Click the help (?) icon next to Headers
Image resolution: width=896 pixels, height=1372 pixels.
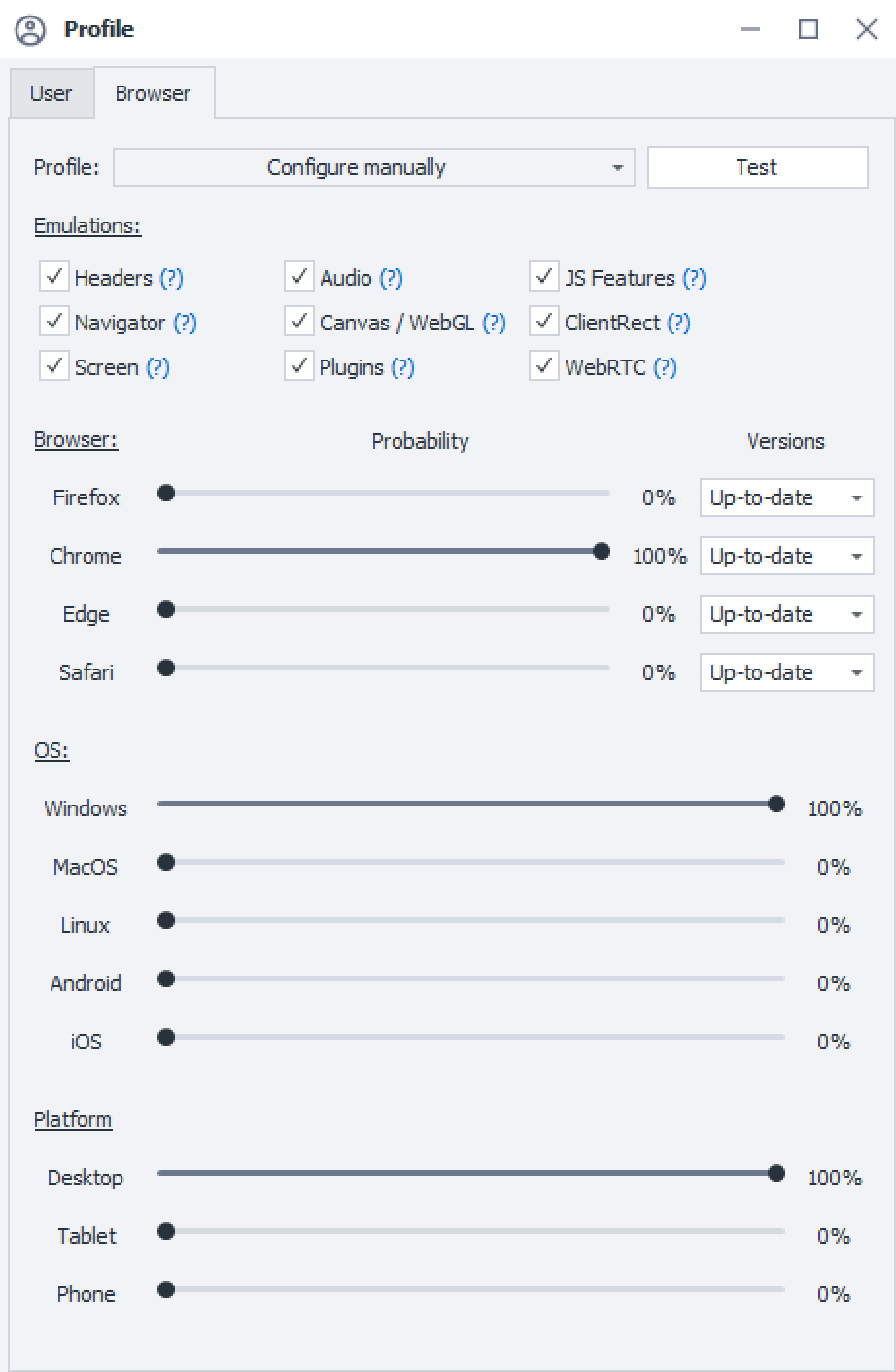[171, 278]
